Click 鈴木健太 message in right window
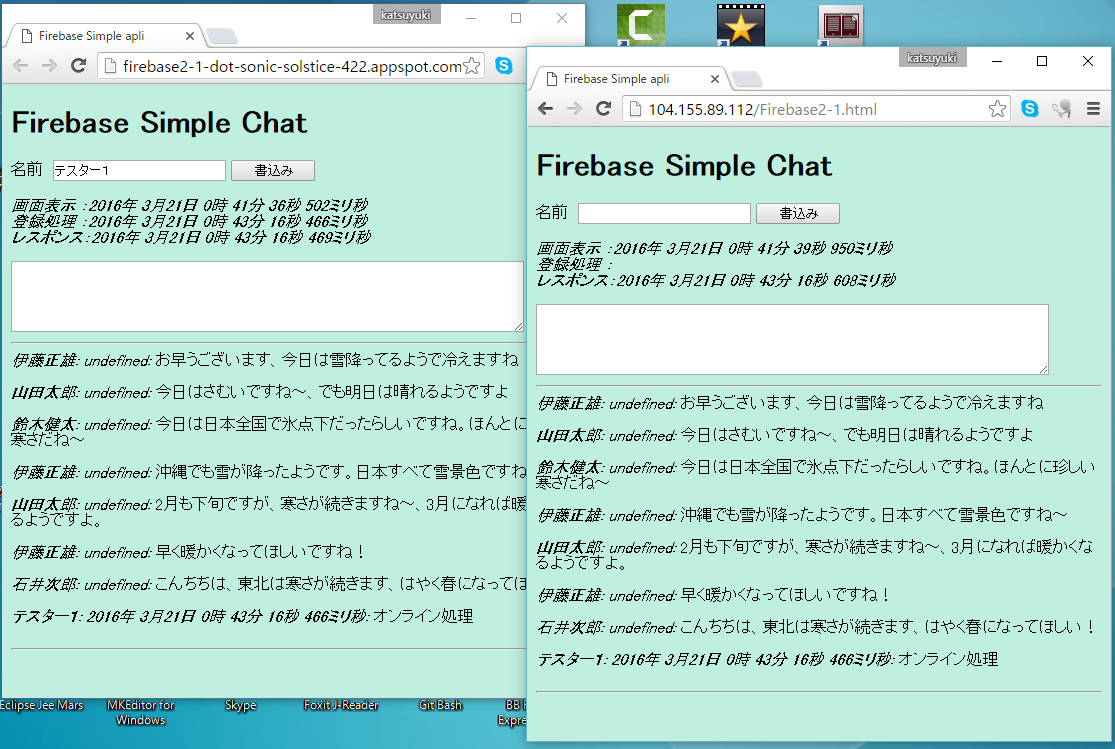 [x=816, y=474]
